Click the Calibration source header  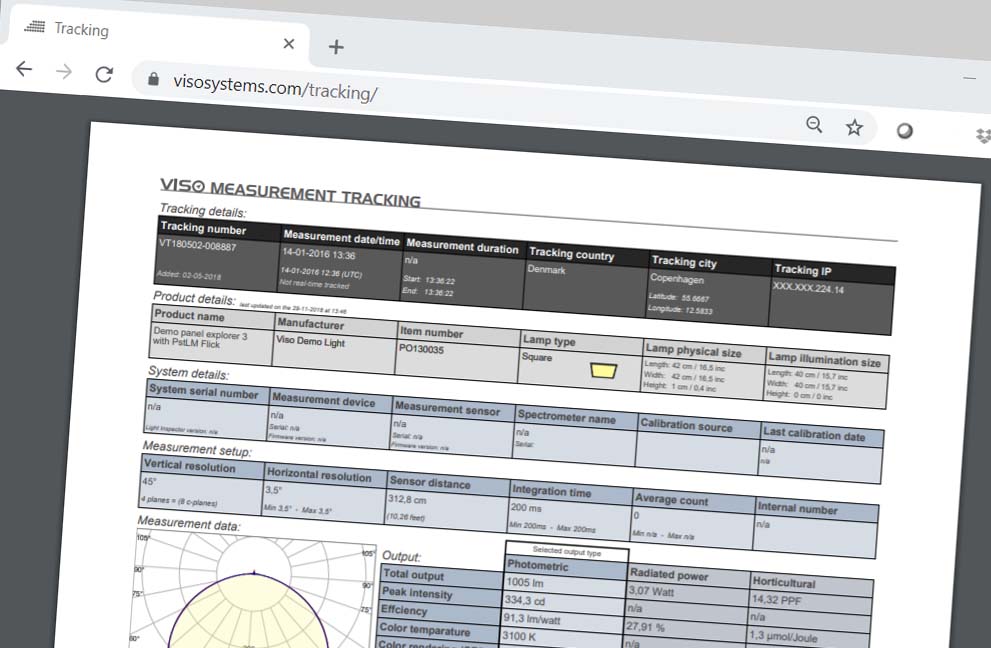point(686,425)
